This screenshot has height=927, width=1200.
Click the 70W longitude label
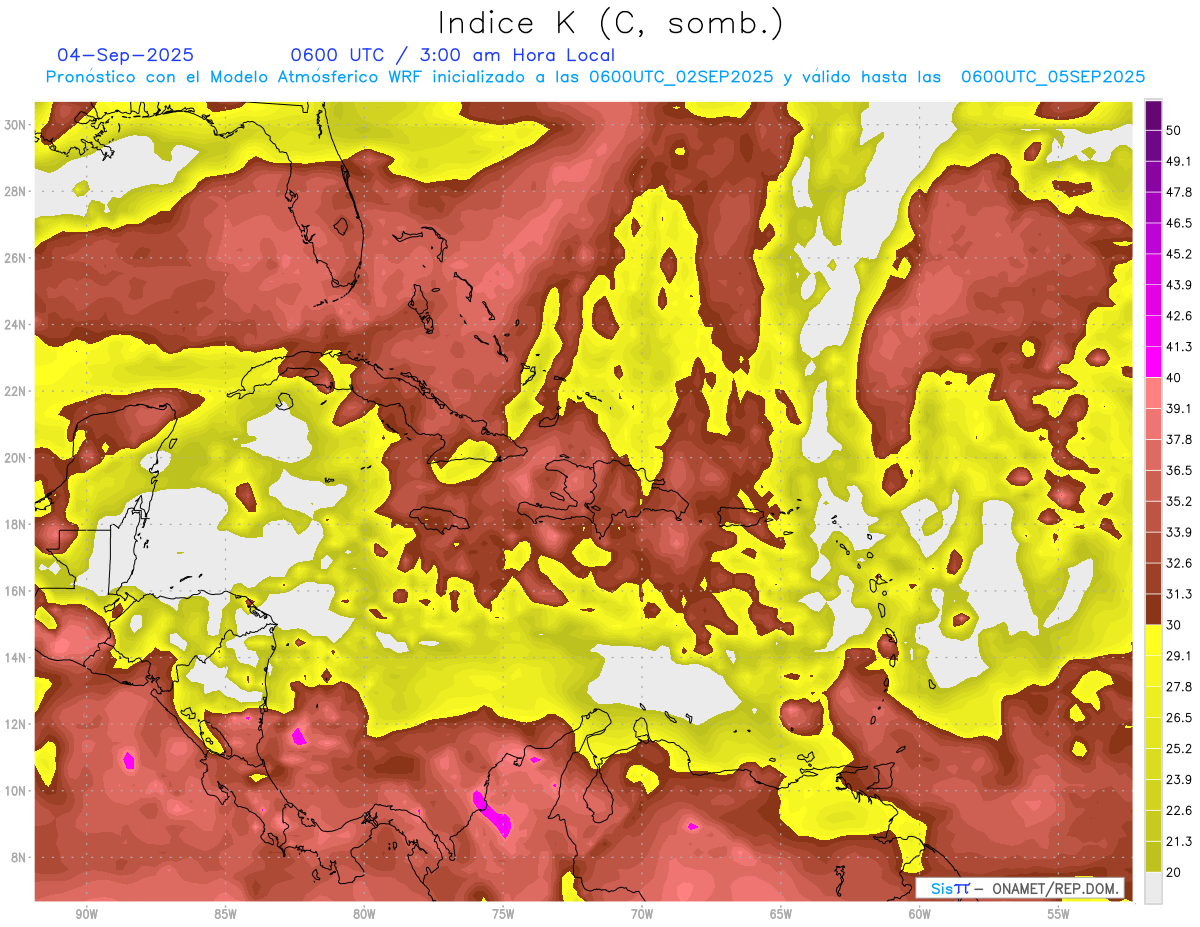pos(642,914)
